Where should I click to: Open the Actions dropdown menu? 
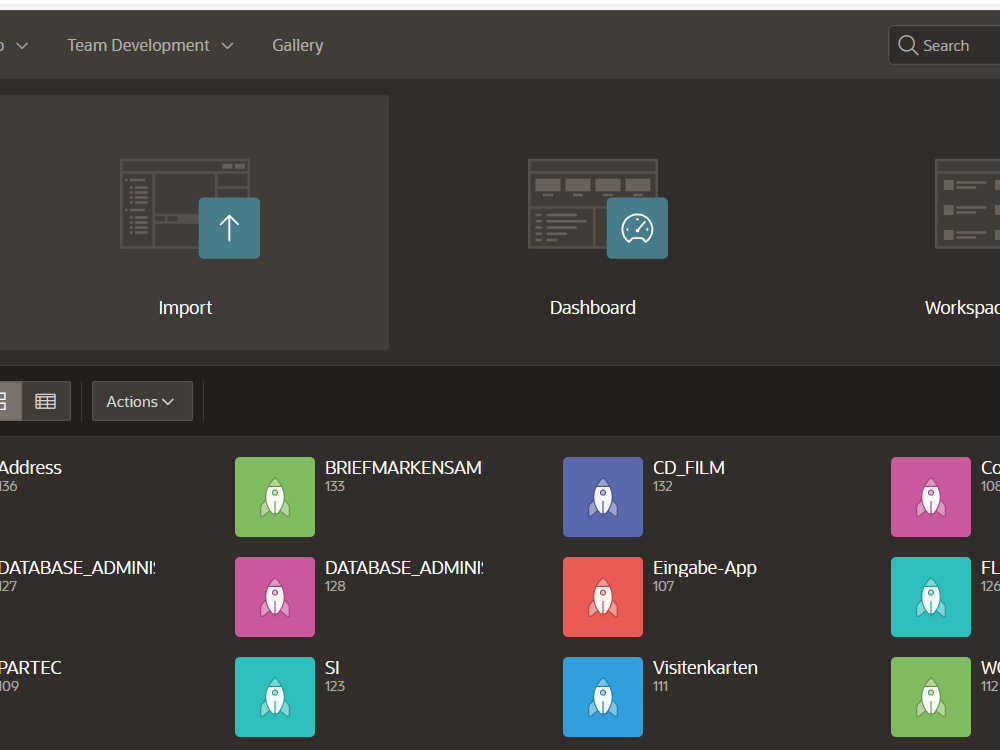tap(142, 401)
